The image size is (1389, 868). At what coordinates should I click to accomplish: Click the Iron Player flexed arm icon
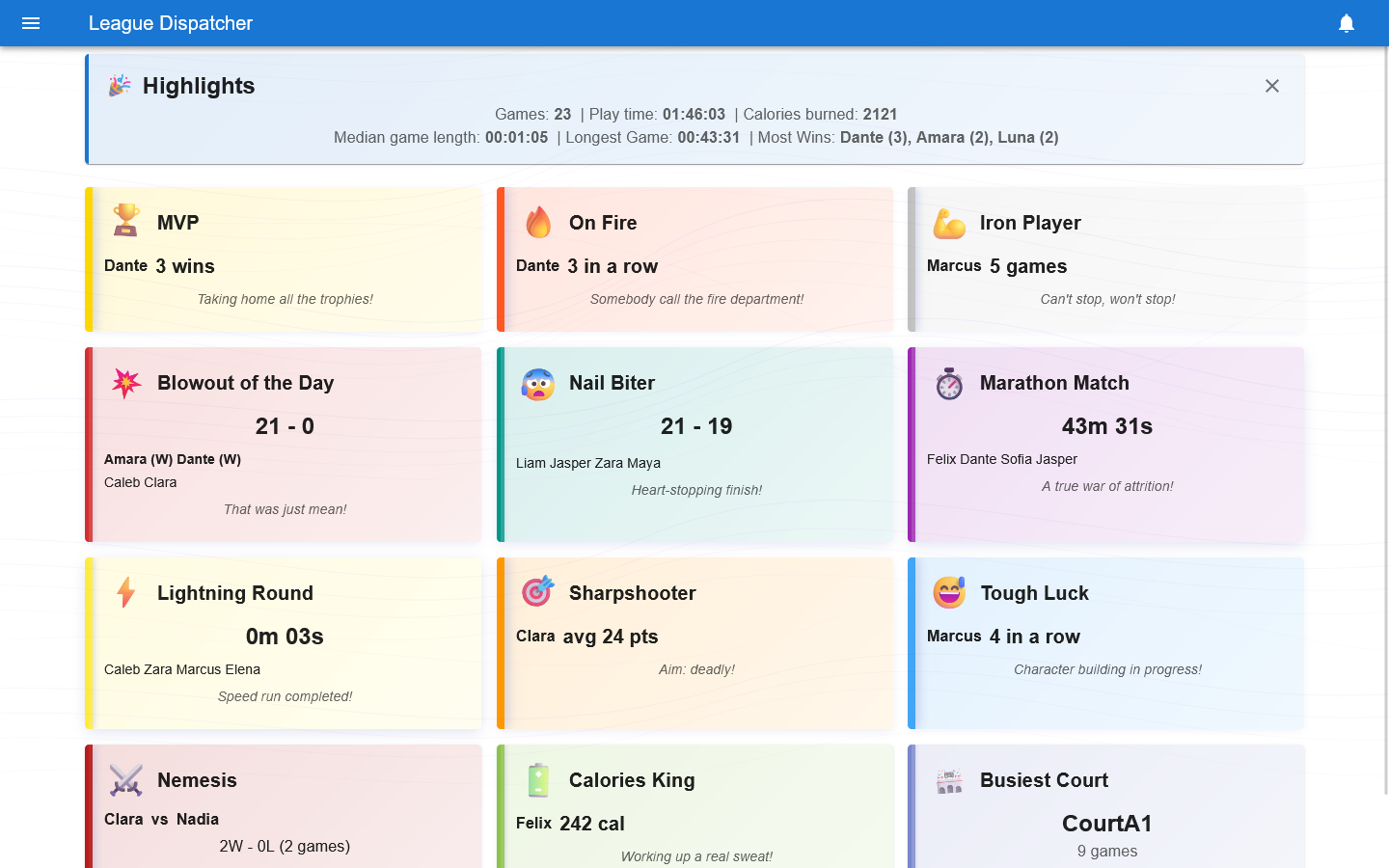949,223
